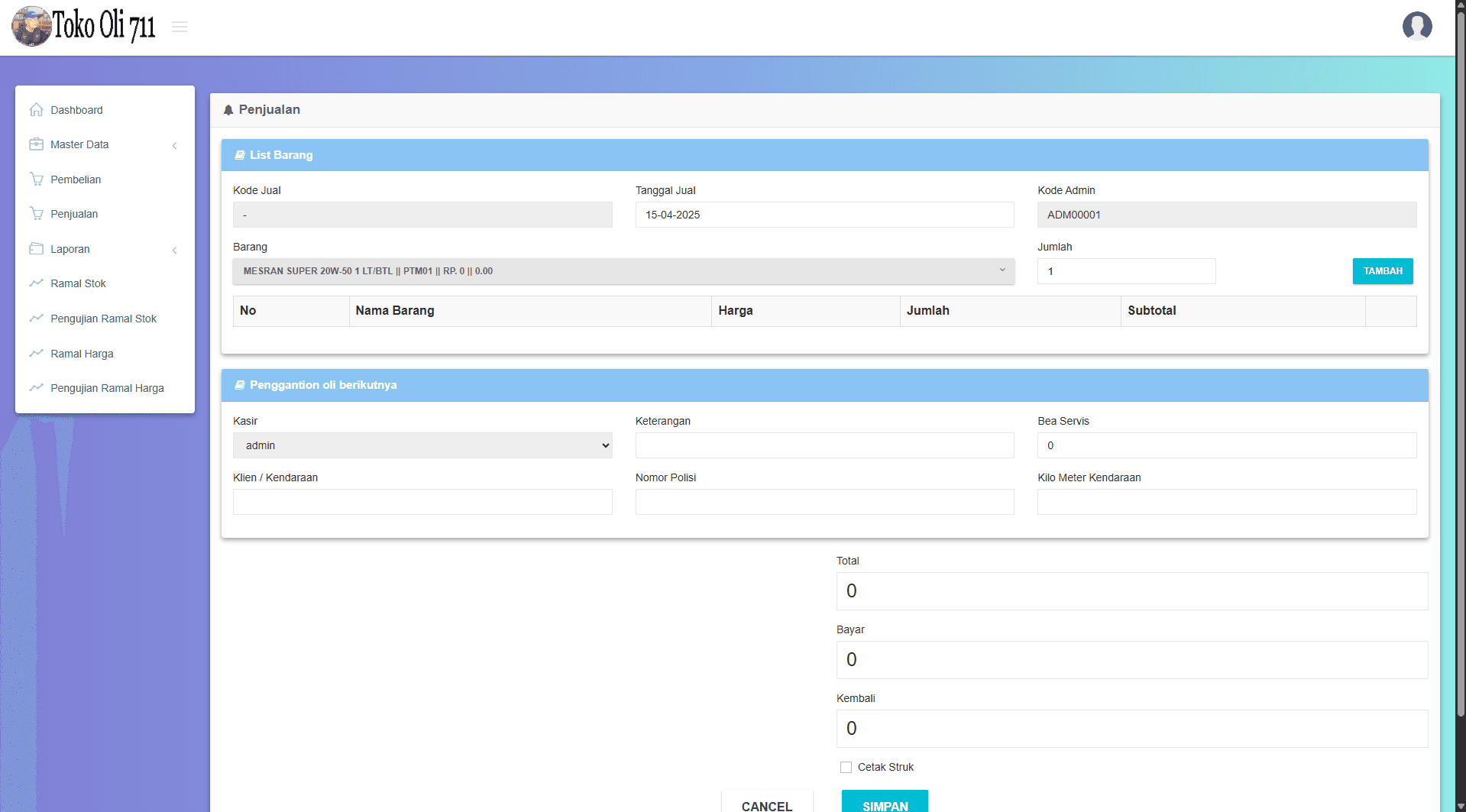Image resolution: width=1466 pixels, height=812 pixels.
Task: Click the CANCEL button
Action: (767, 802)
